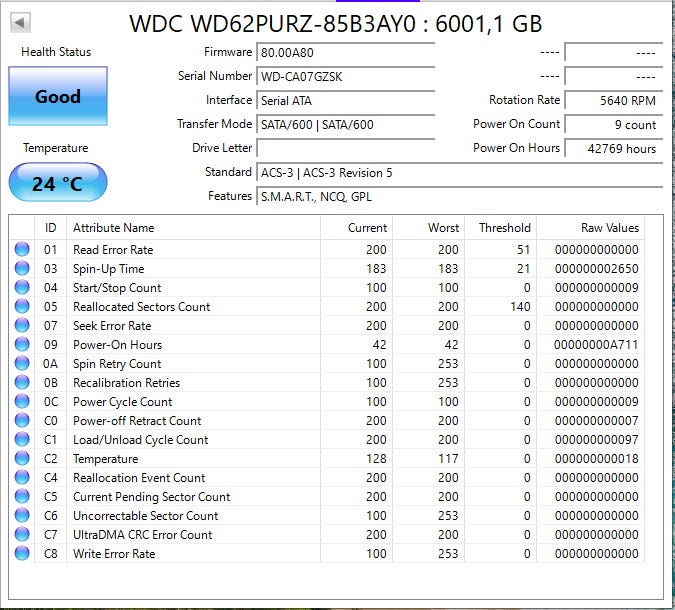Click the status orb for Load/Unload Cycle Count

click(22, 439)
